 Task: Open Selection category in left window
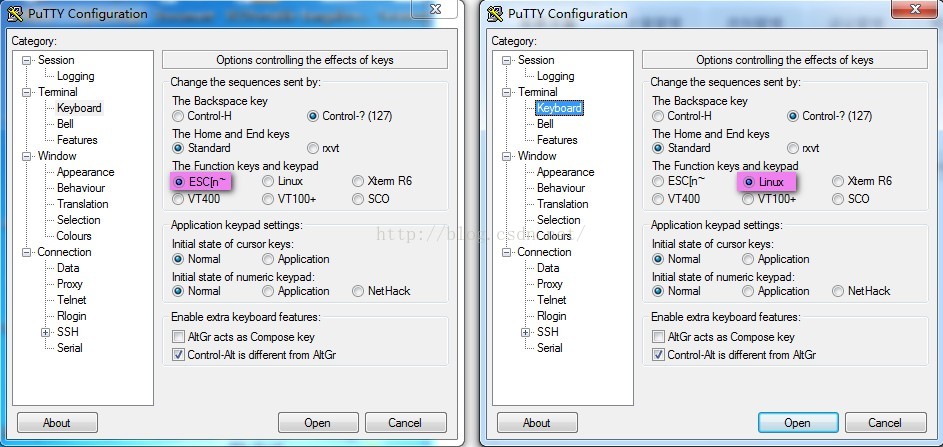pyautogui.click(x=78, y=220)
